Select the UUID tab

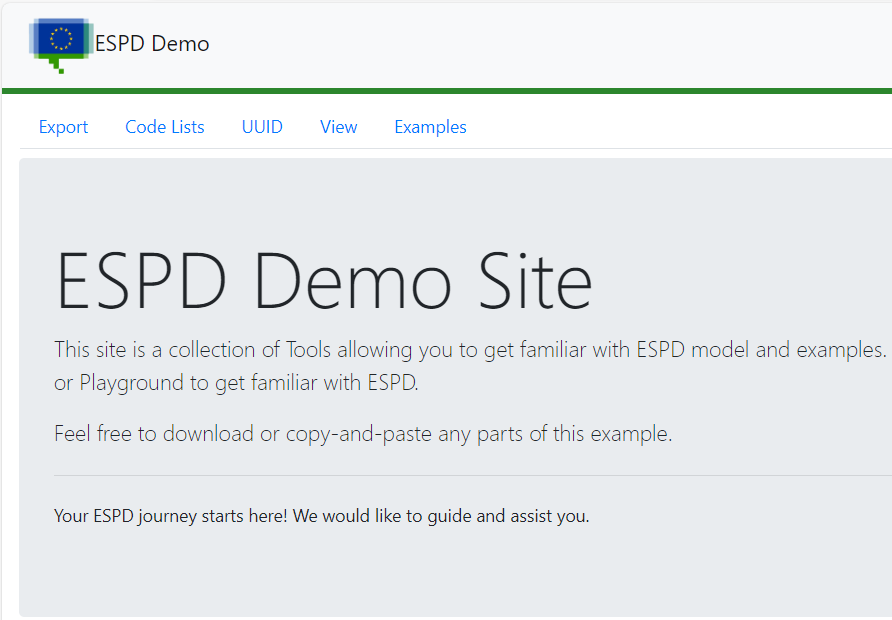[x=262, y=127]
